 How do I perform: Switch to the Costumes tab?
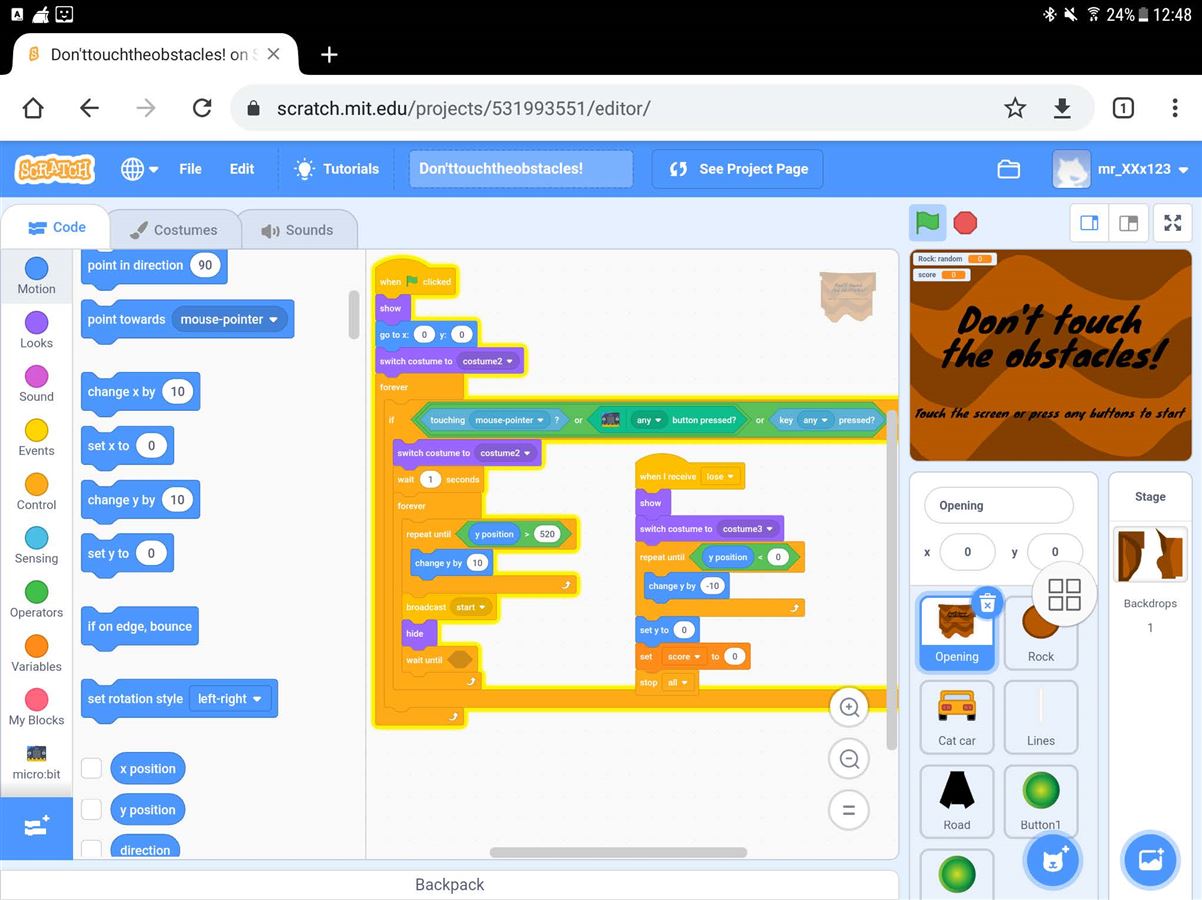pos(174,230)
